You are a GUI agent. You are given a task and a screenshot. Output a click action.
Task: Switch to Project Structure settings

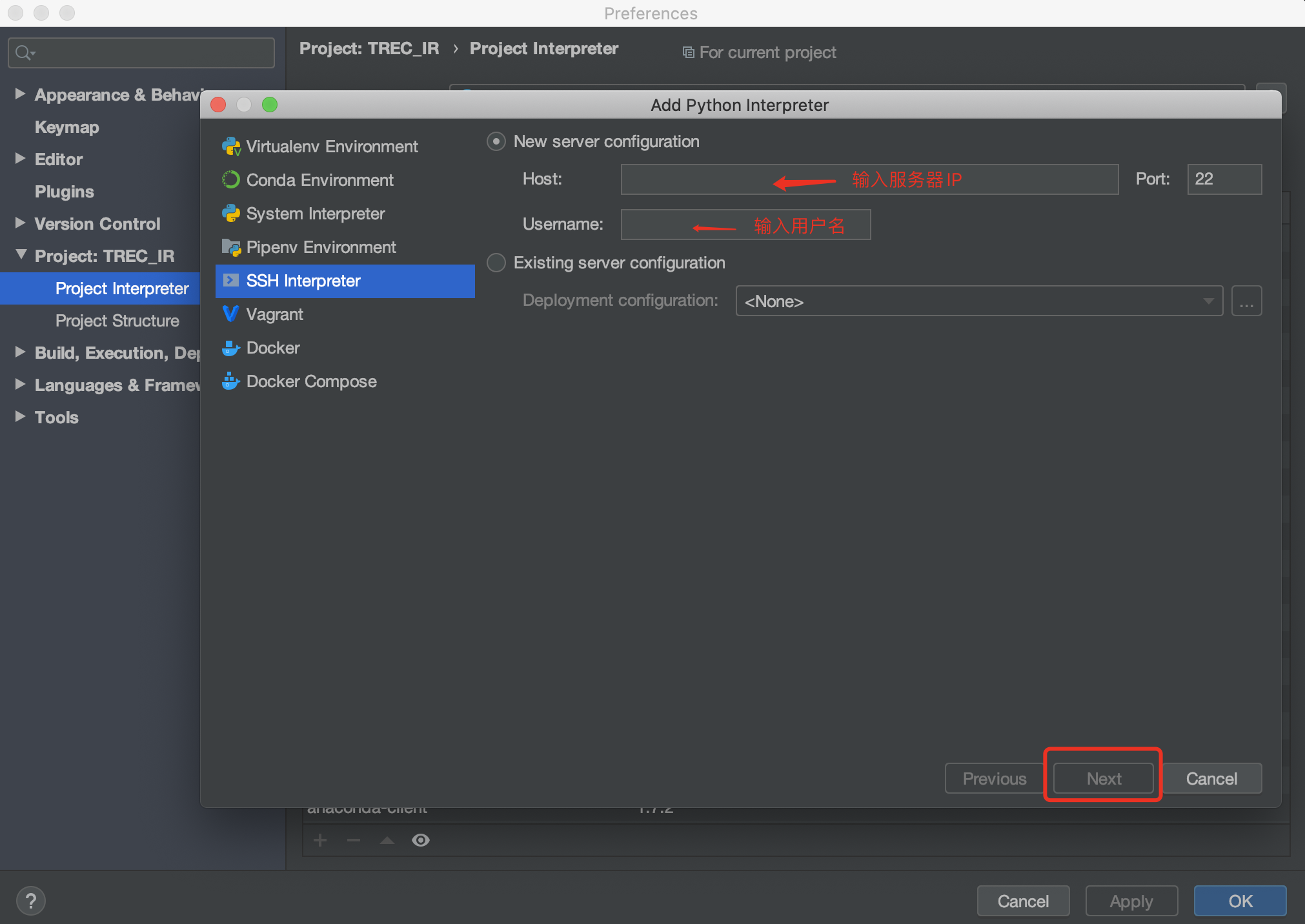coord(117,320)
